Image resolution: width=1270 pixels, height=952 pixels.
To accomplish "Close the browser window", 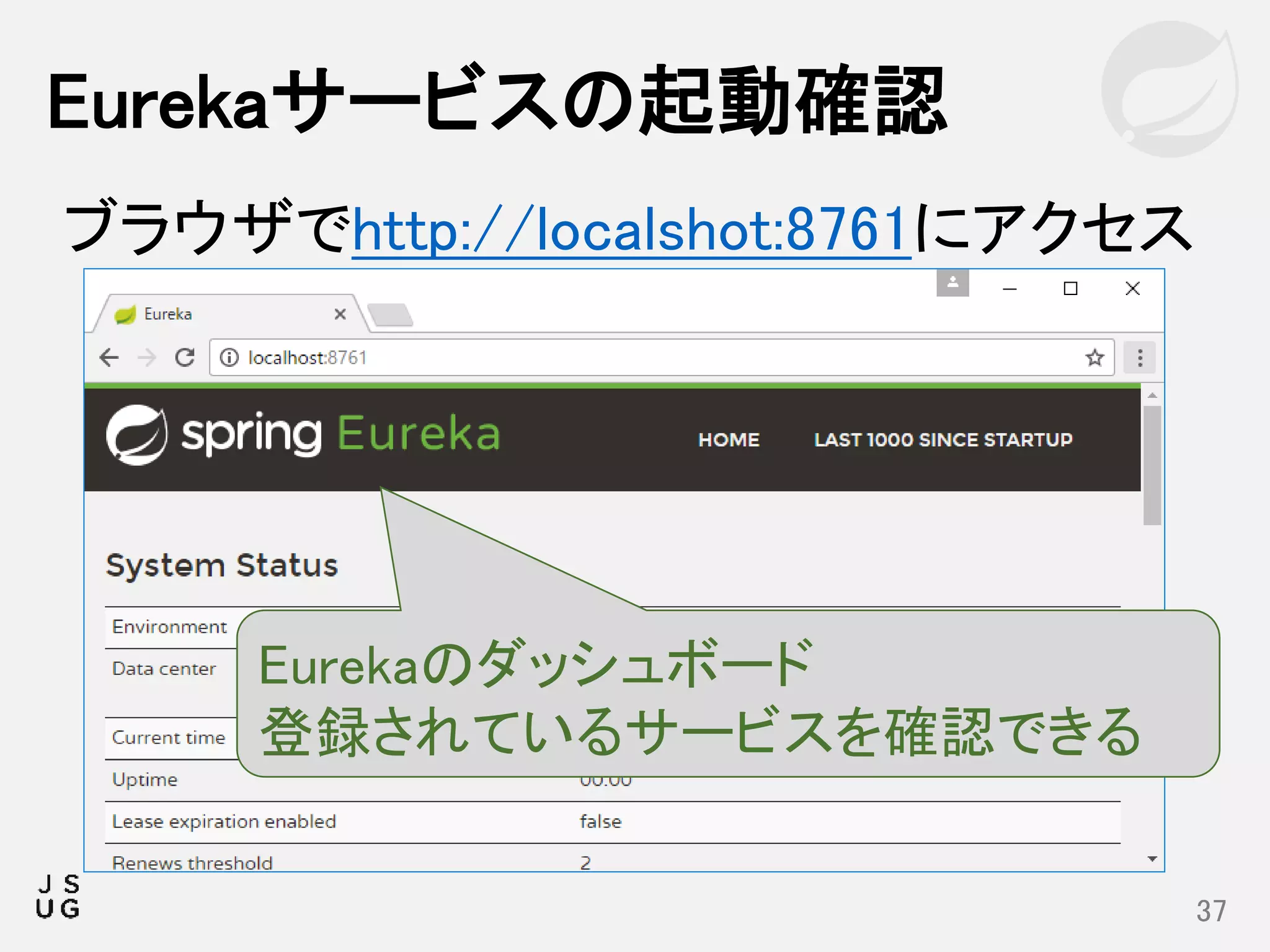I will click(x=1132, y=288).
